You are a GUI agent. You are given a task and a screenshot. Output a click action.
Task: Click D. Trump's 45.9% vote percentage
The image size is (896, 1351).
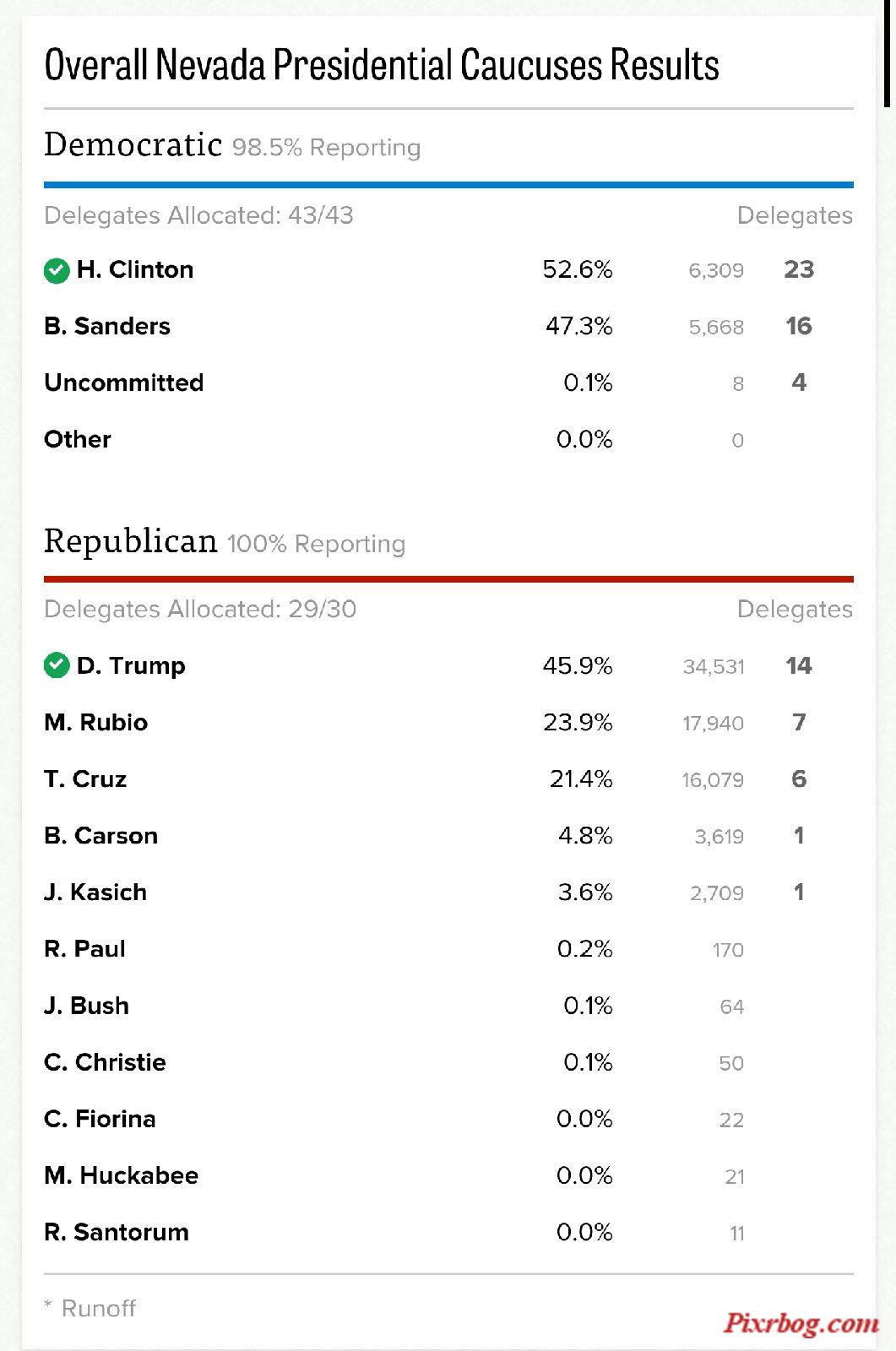[x=578, y=665]
